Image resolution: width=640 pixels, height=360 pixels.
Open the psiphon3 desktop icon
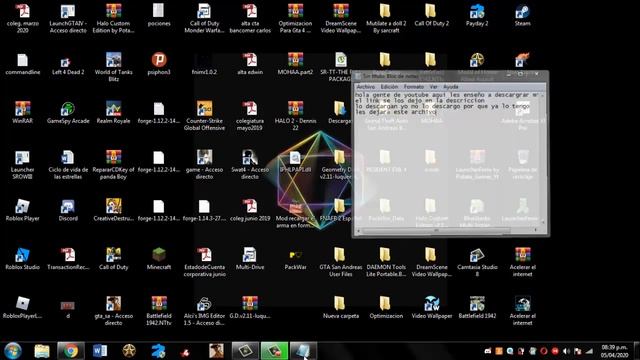pyautogui.click(x=159, y=64)
